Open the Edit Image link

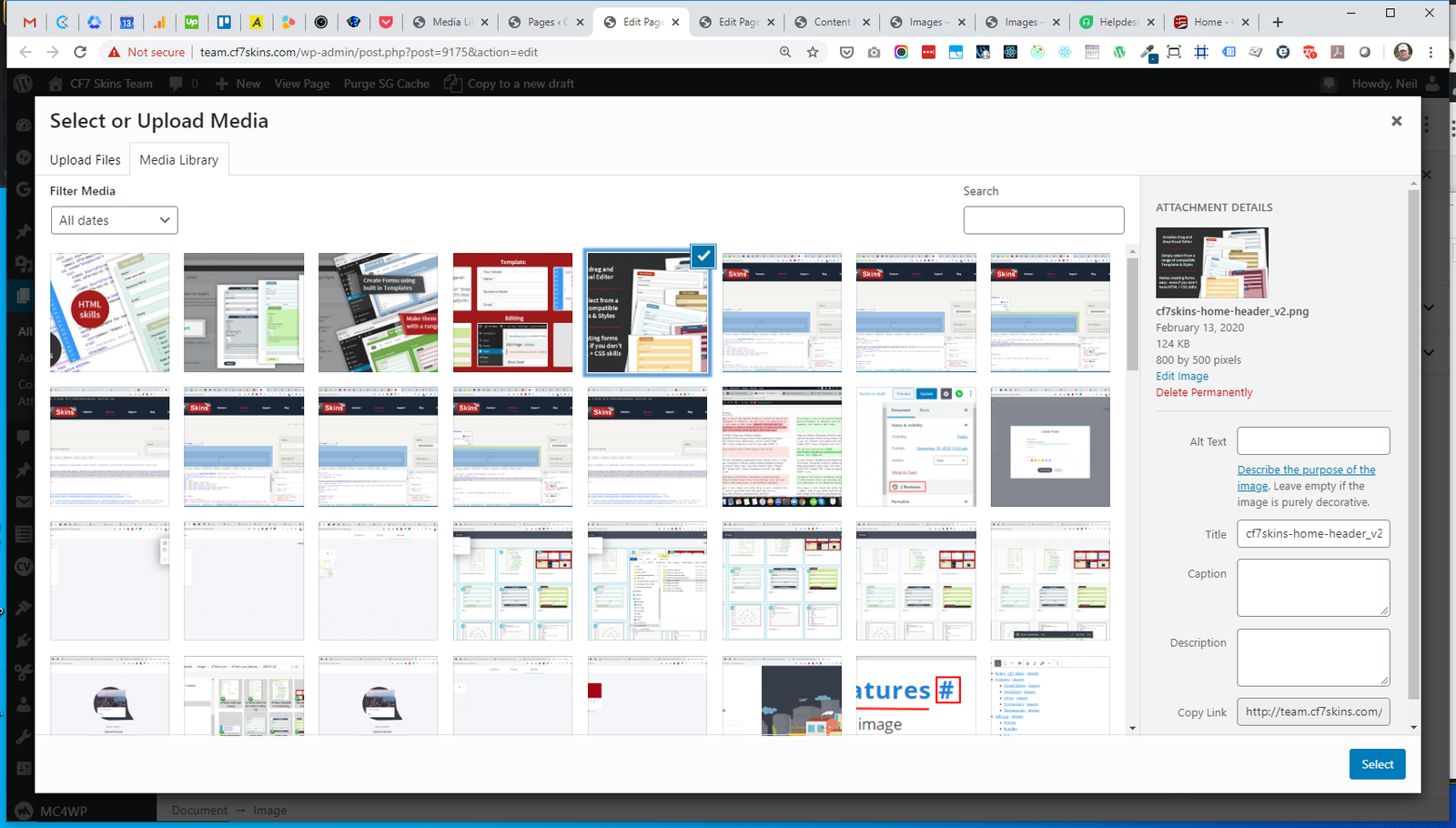[1181, 376]
